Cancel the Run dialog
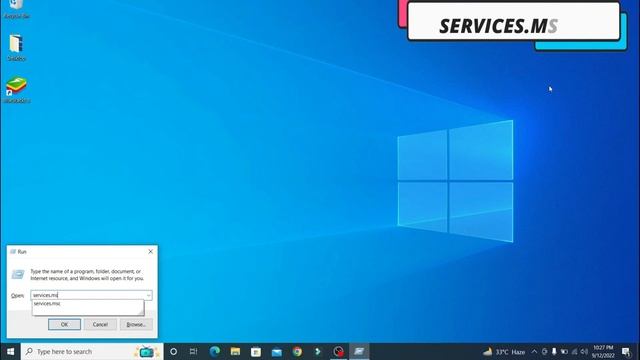 (100, 324)
